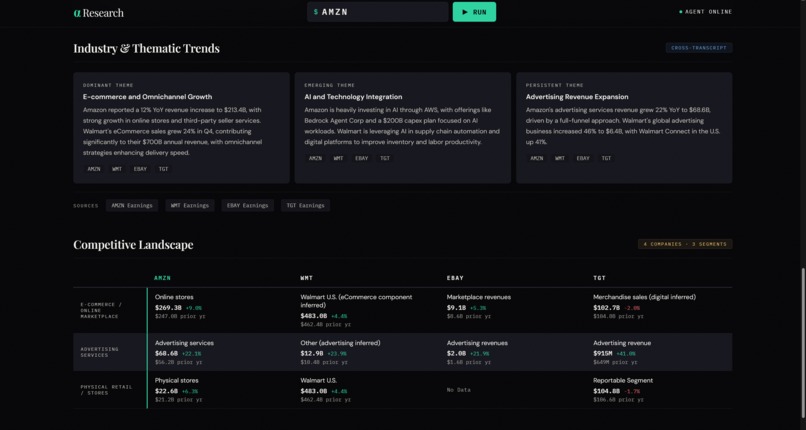Screen dimensions: 806x430
Task: Open the EBAY Earnings source
Action: (x=248, y=205)
